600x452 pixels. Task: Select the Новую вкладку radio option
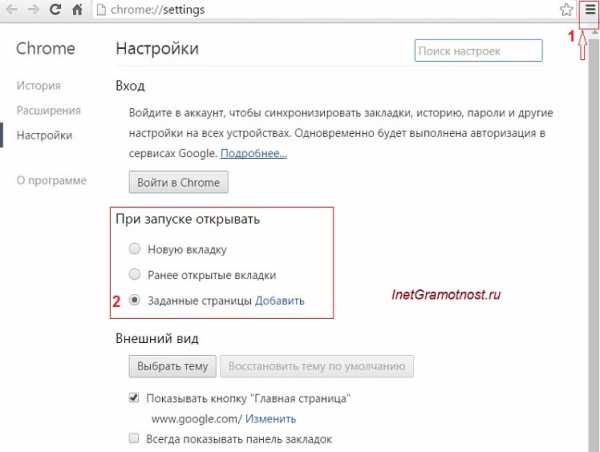tap(134, 249)
